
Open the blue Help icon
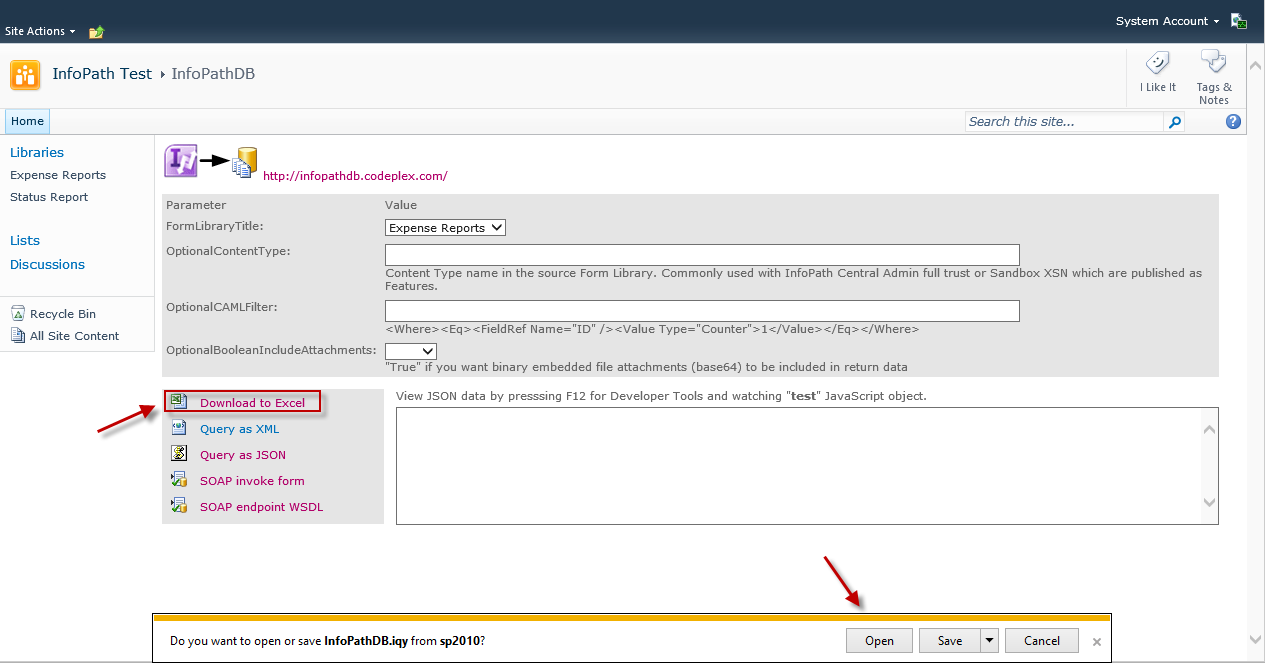[1233, 121]
